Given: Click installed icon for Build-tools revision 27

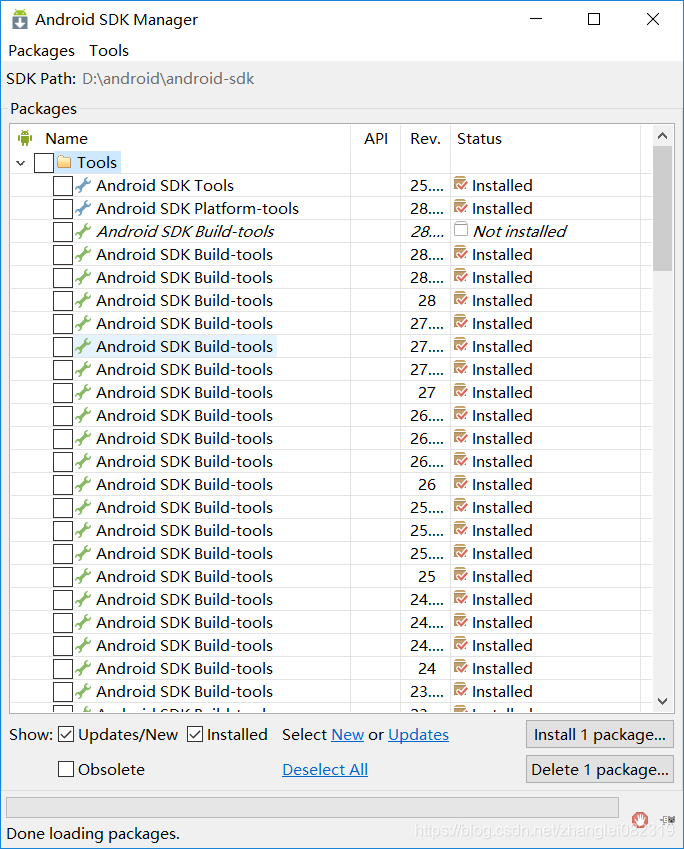Looking at the screenshot, I should [460, 391].
